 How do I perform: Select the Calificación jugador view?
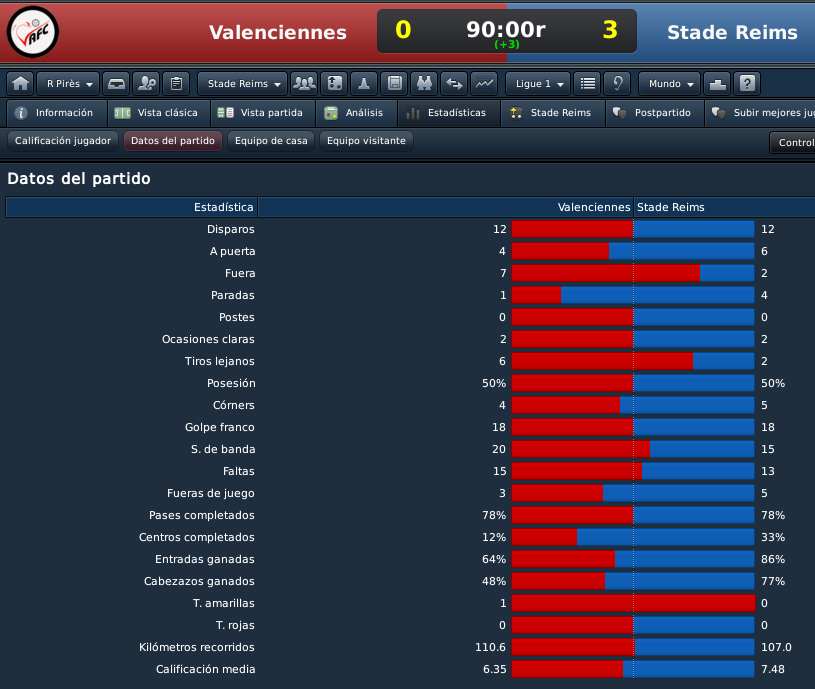tap(63, 141)
